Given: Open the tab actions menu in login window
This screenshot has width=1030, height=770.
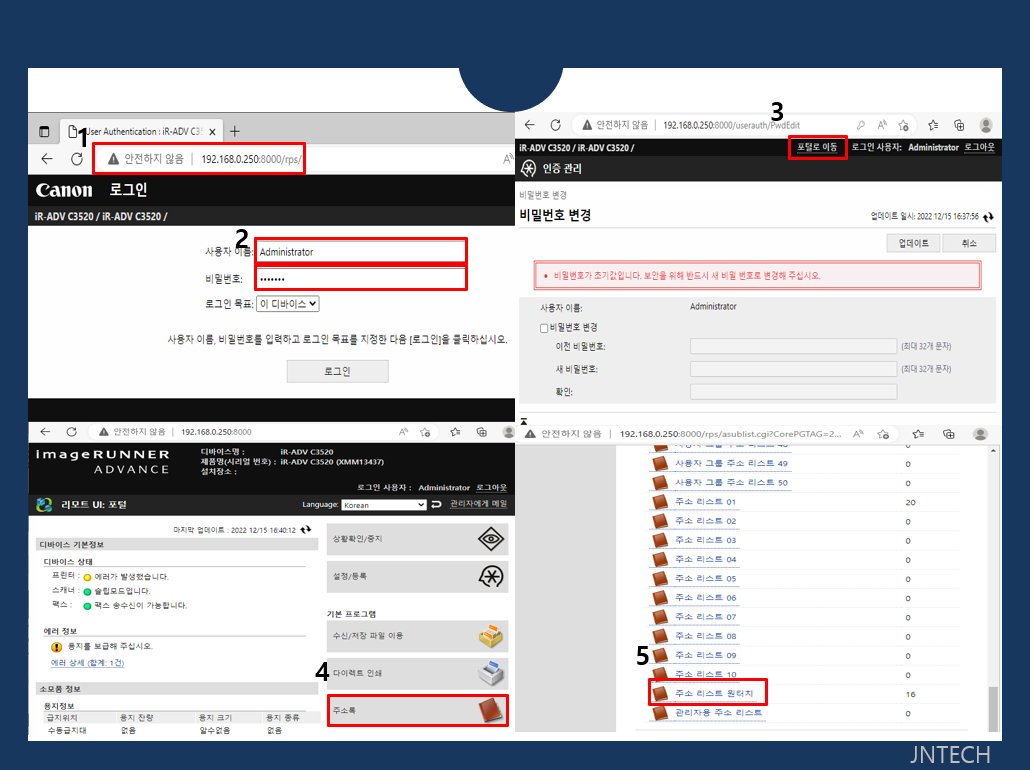Looking at the screenshot, I should pos(44,131).
